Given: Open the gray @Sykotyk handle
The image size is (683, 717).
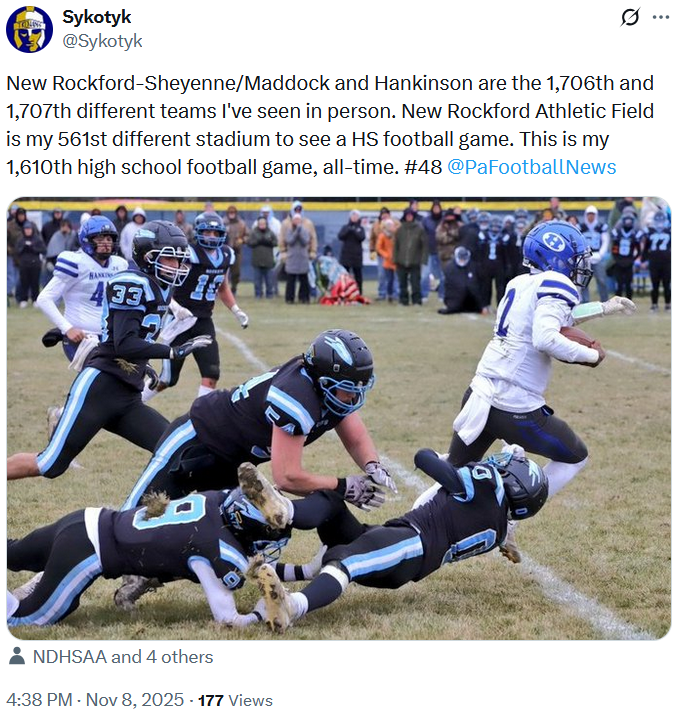Looking at the screenshot, I should [x=102, y=41].
